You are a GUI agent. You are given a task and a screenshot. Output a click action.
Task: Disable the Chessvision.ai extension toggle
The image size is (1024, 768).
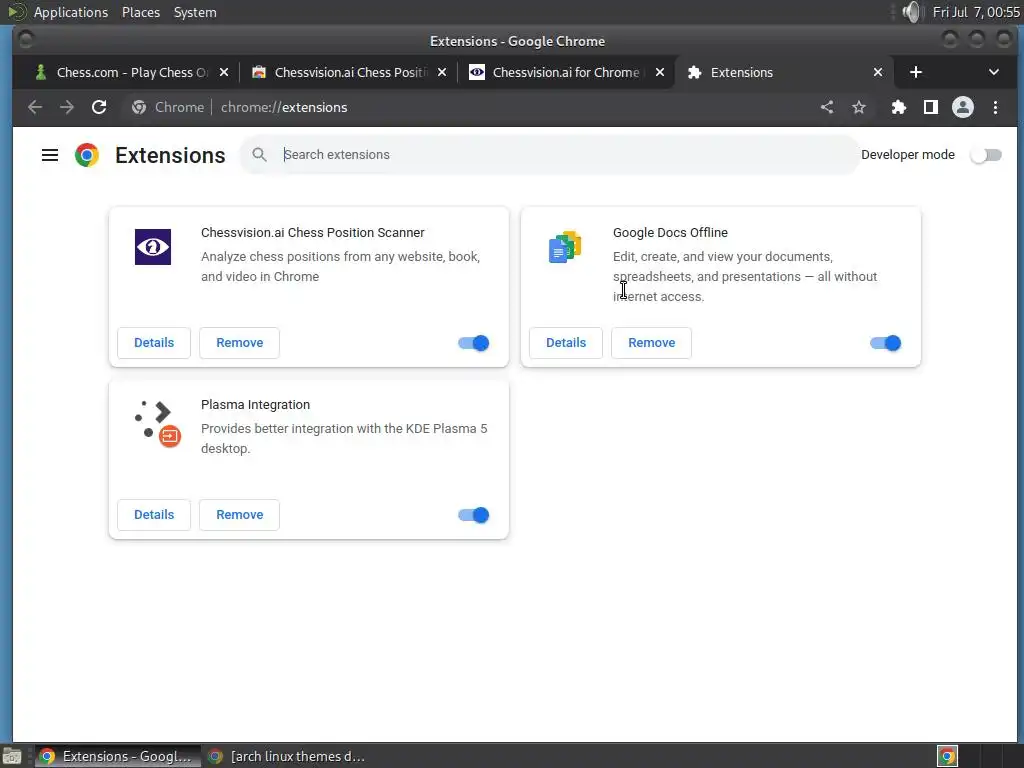[x=473, y=343]
